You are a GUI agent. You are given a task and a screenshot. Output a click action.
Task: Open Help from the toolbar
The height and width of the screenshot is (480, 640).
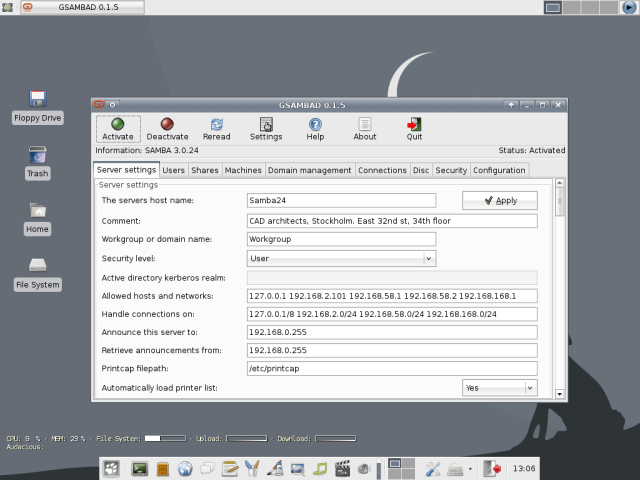(315, 129)
